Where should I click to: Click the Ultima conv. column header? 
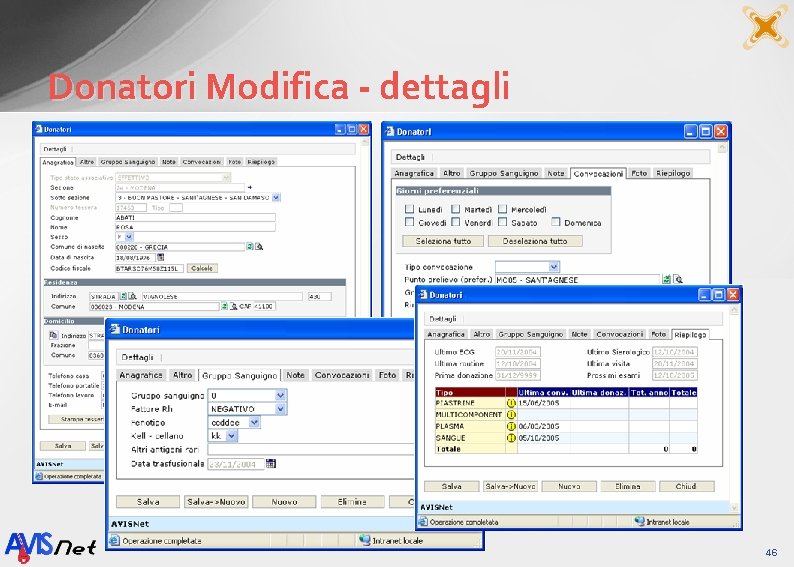coord(543,392)
